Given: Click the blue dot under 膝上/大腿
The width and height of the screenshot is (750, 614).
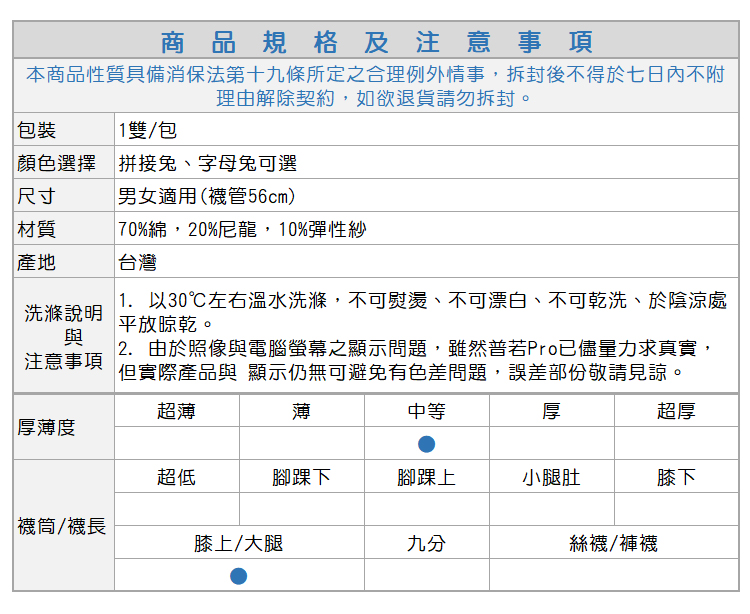Looking at the screenshot, I should click(238, 575).
